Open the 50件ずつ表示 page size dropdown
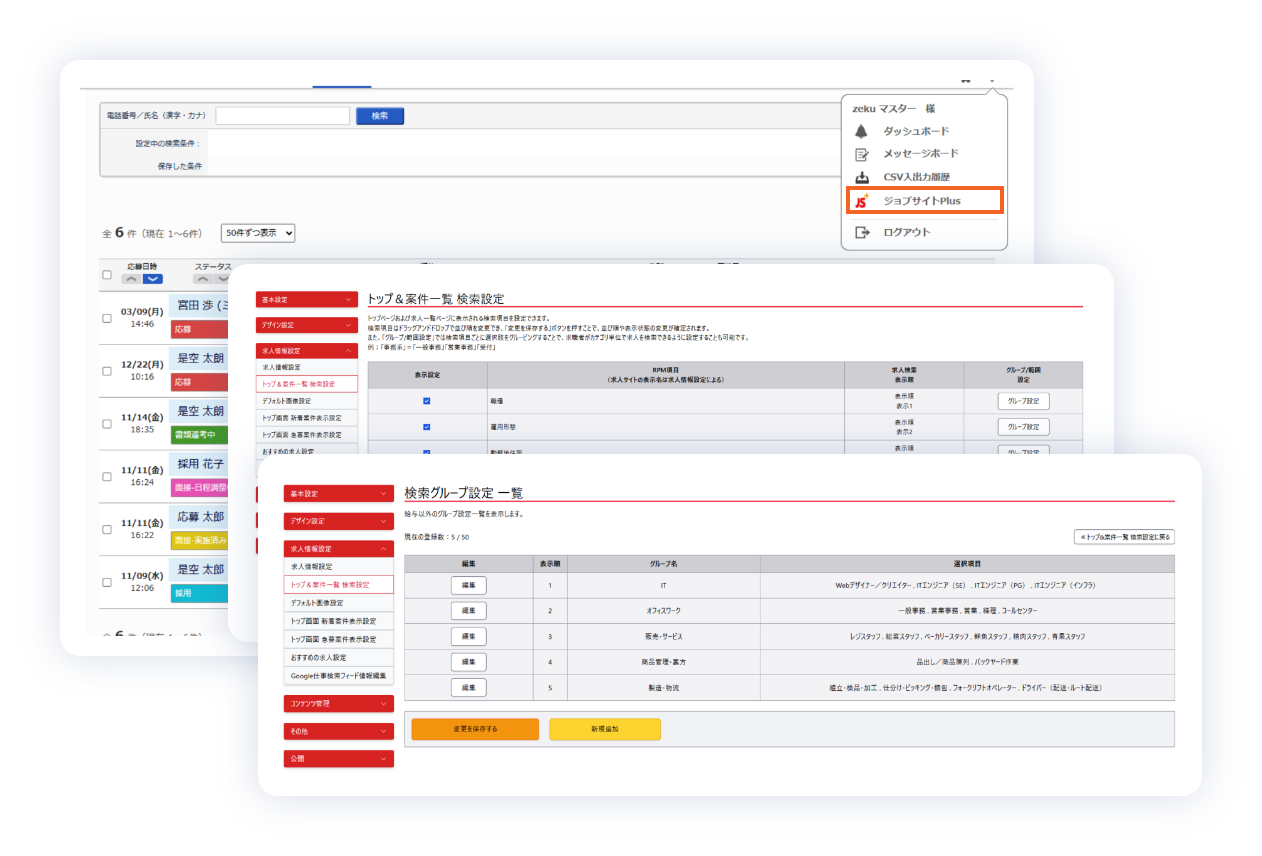Viewport: 1262px width, 856px height. point(258,233)
